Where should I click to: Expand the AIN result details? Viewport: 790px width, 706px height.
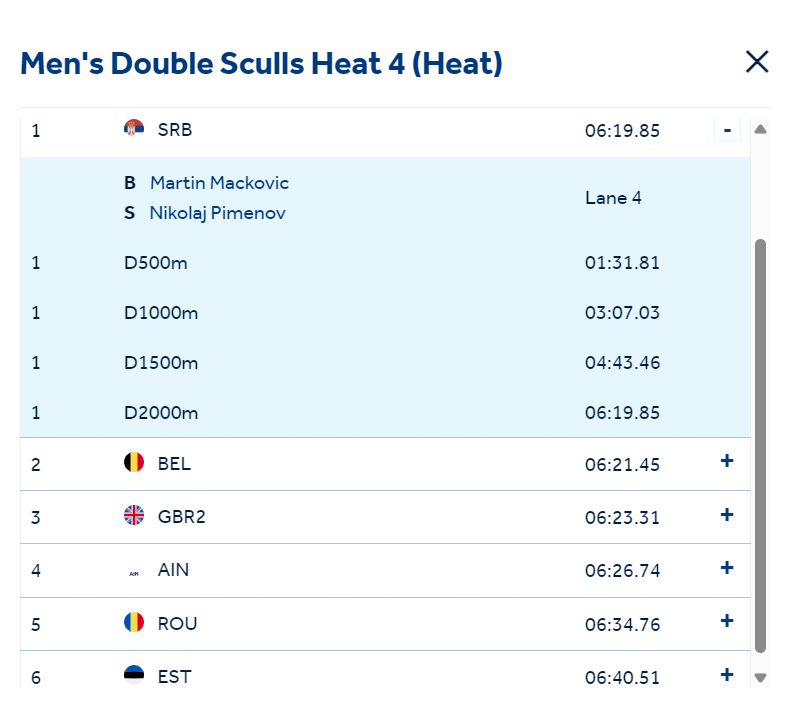click(727, 568)
